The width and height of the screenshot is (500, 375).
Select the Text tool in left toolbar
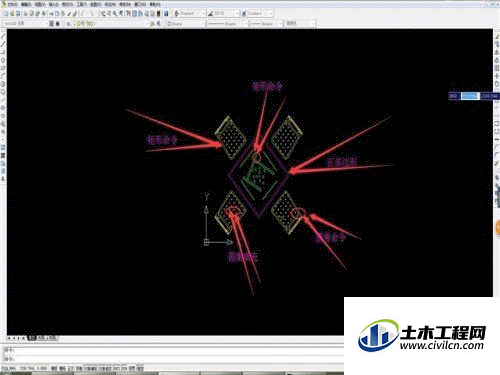3,179
